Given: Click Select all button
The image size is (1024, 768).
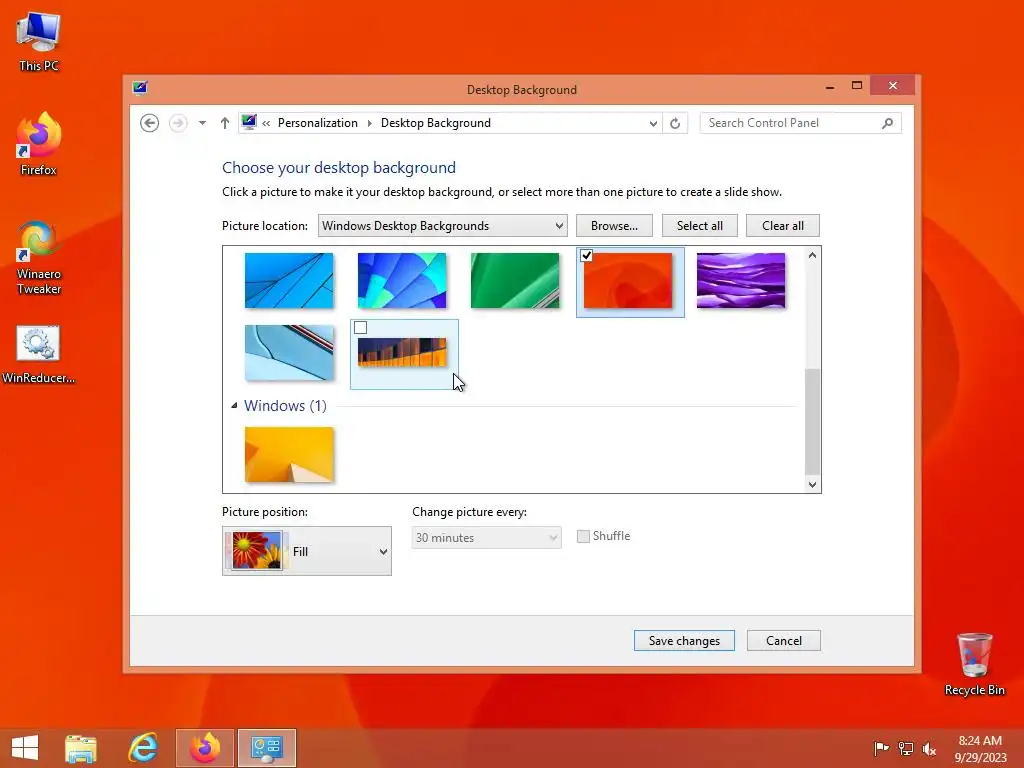Looking at the screenshot, I should pyautogui.click(x=699, y=225).
